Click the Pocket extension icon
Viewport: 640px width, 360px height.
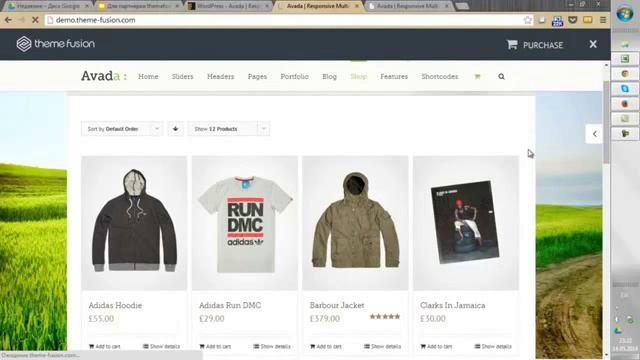[x=573, y=20]
